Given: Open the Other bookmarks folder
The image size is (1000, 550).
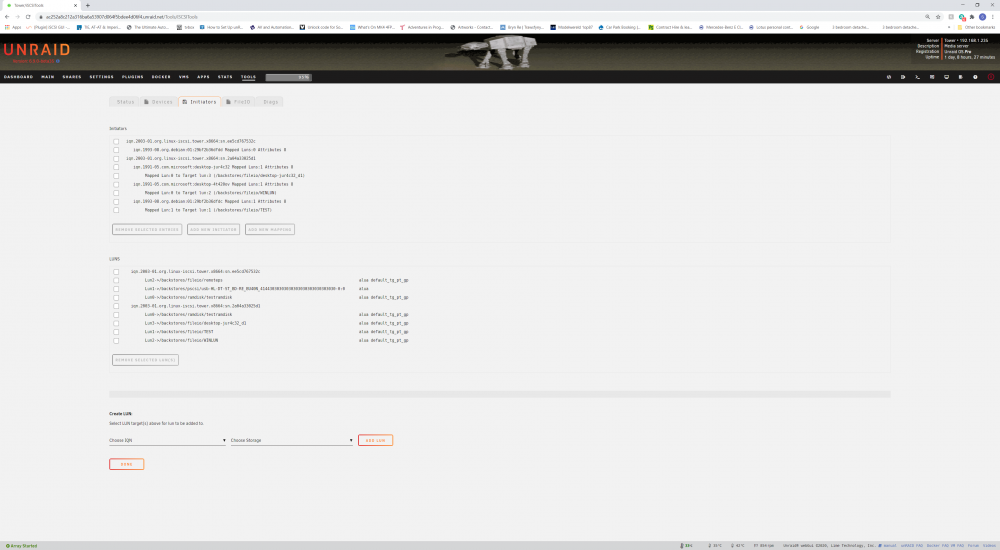Looking at the screenshot, I should (x=976, y=27).
